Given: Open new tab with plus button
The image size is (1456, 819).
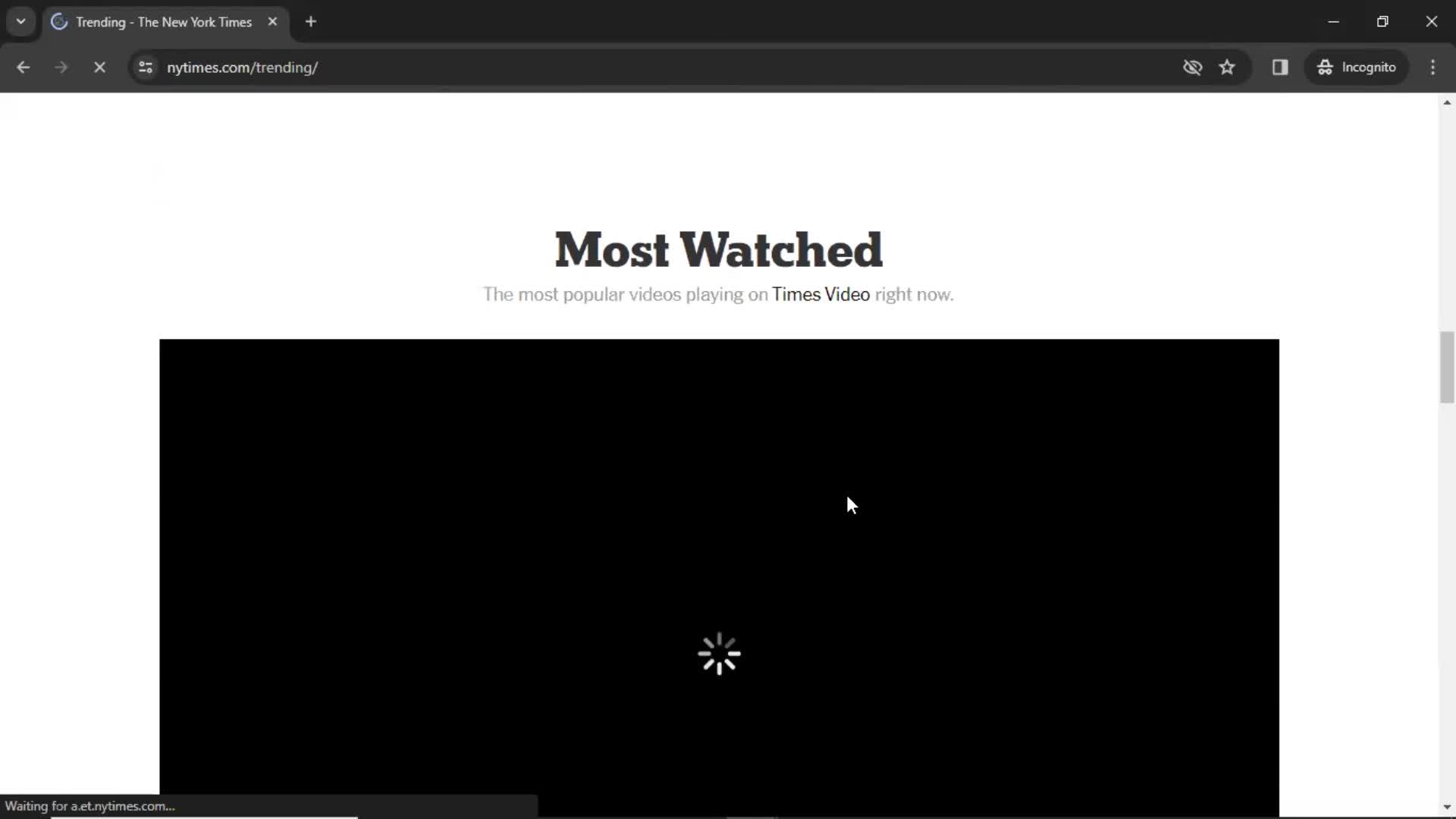Looking at the screenshot, I should [310, 22].
